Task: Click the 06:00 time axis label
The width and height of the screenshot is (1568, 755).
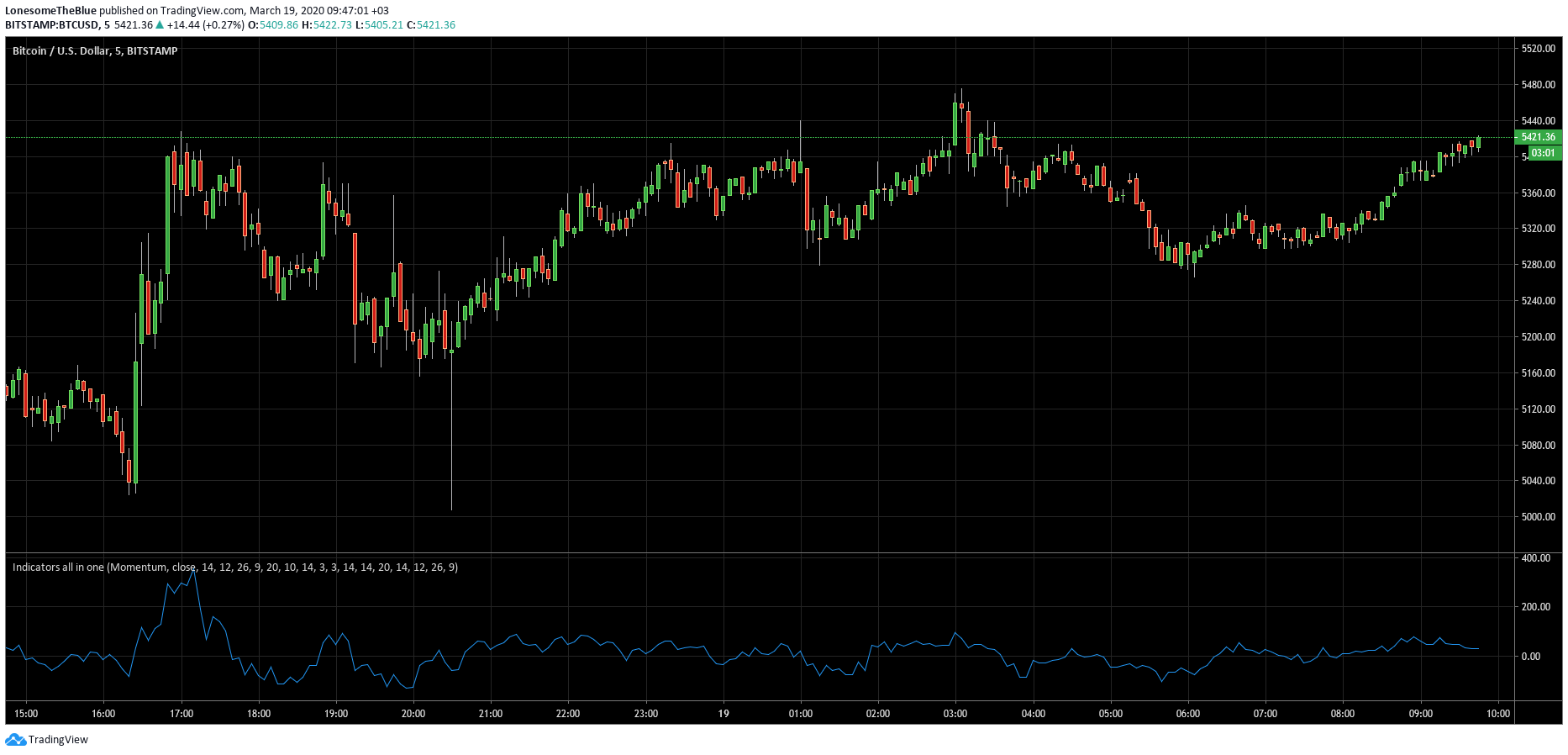Action: (1188, 714)
